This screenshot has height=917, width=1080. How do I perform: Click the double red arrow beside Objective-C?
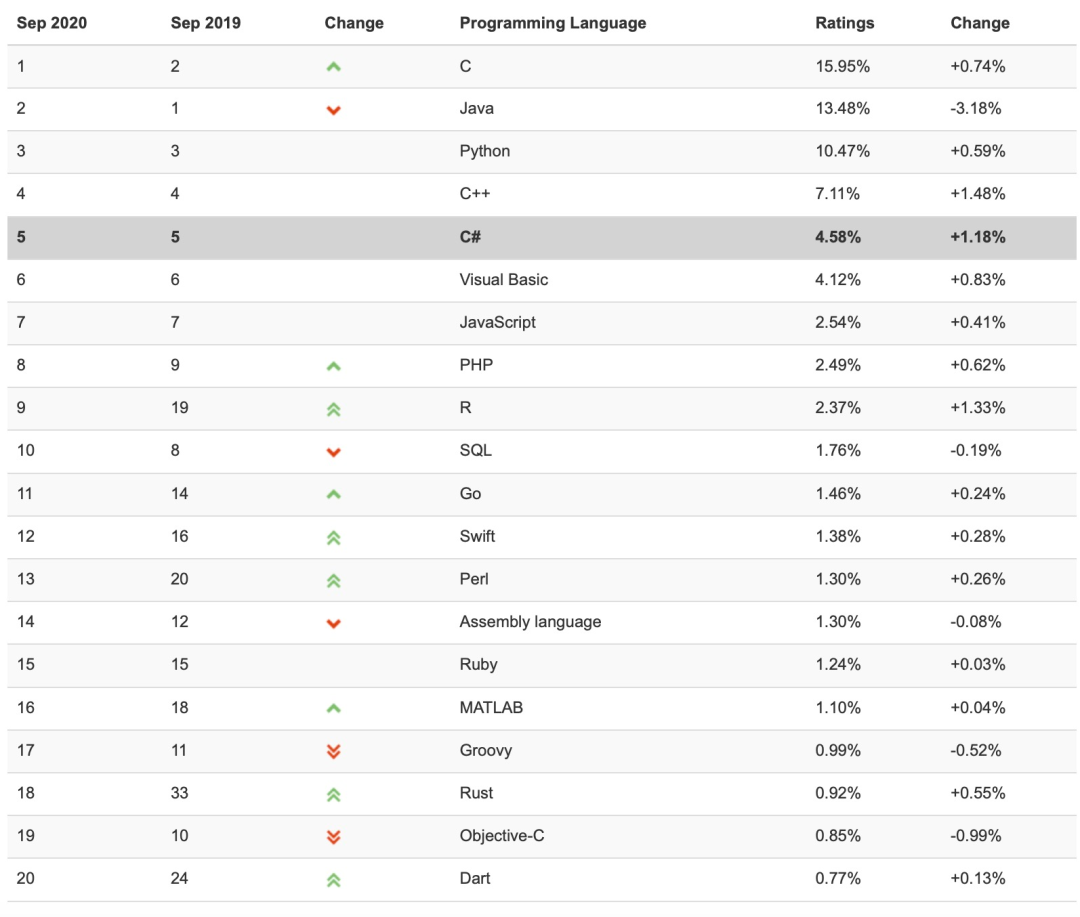click(x=333, y=837)
